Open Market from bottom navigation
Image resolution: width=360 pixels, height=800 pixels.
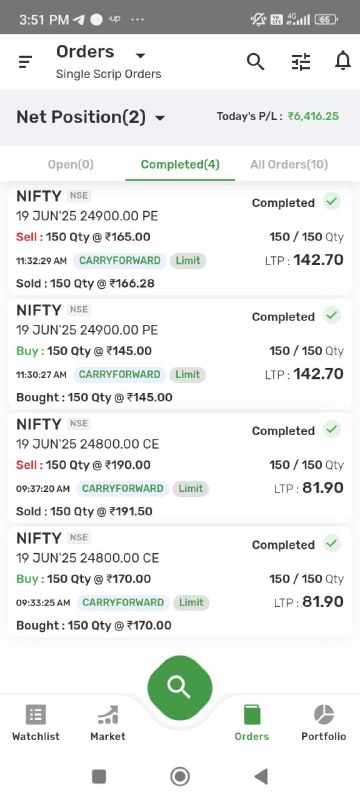pos(108,723)
